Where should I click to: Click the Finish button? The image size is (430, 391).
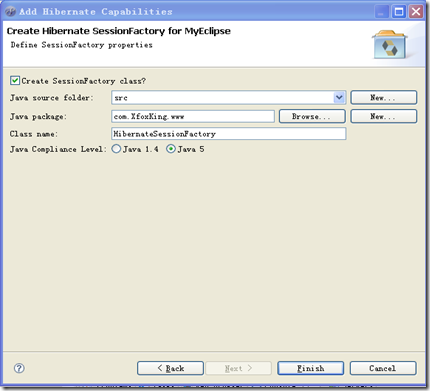coord(311,368)
